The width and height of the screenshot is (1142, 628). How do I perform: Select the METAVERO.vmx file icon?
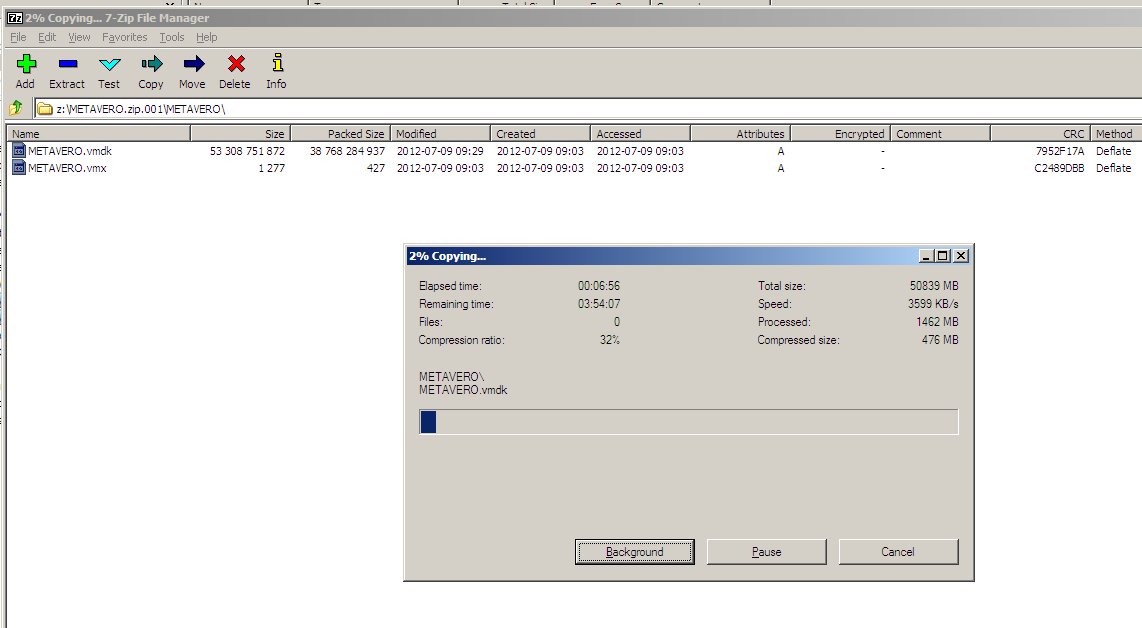(19, 168)
